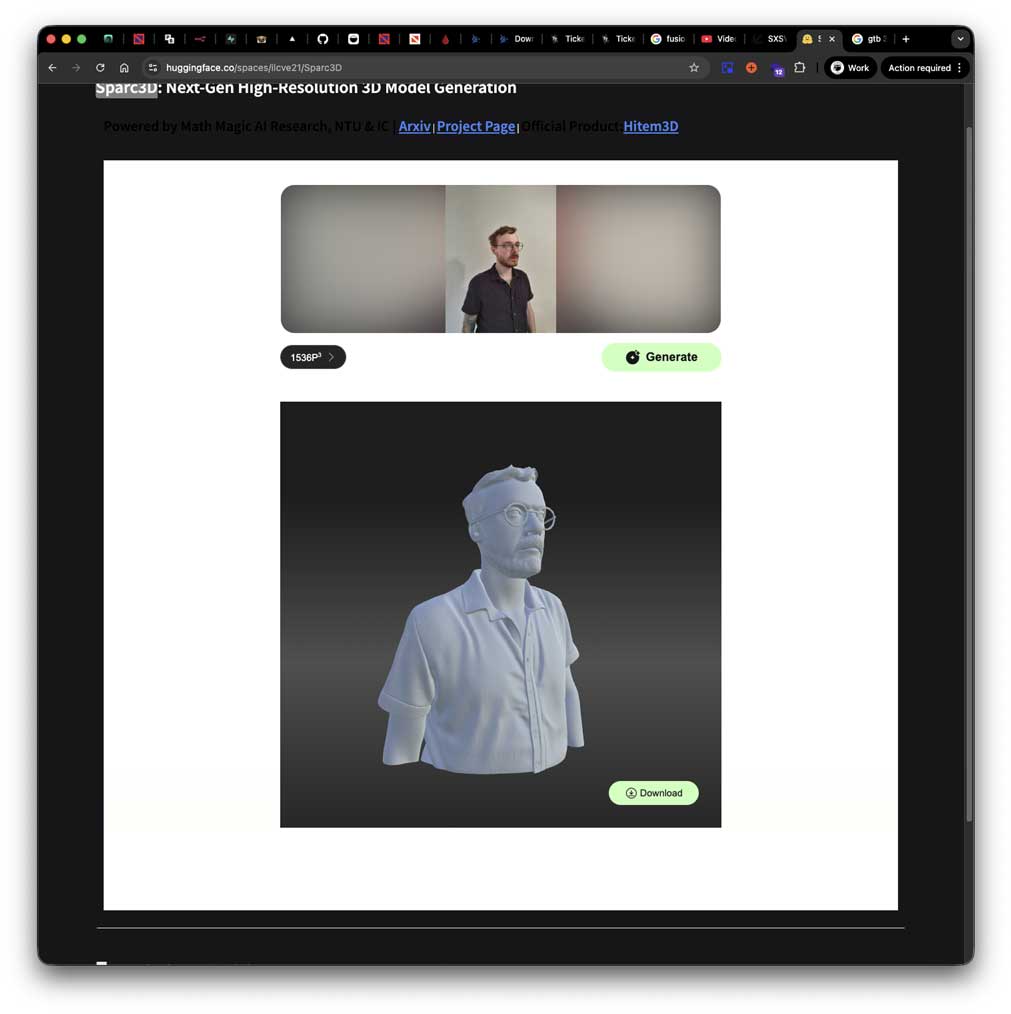This screenshot has width=1011, height=1014.
Task: Switch to the YouTube Video tab
Action: click(x=718, y=39)
